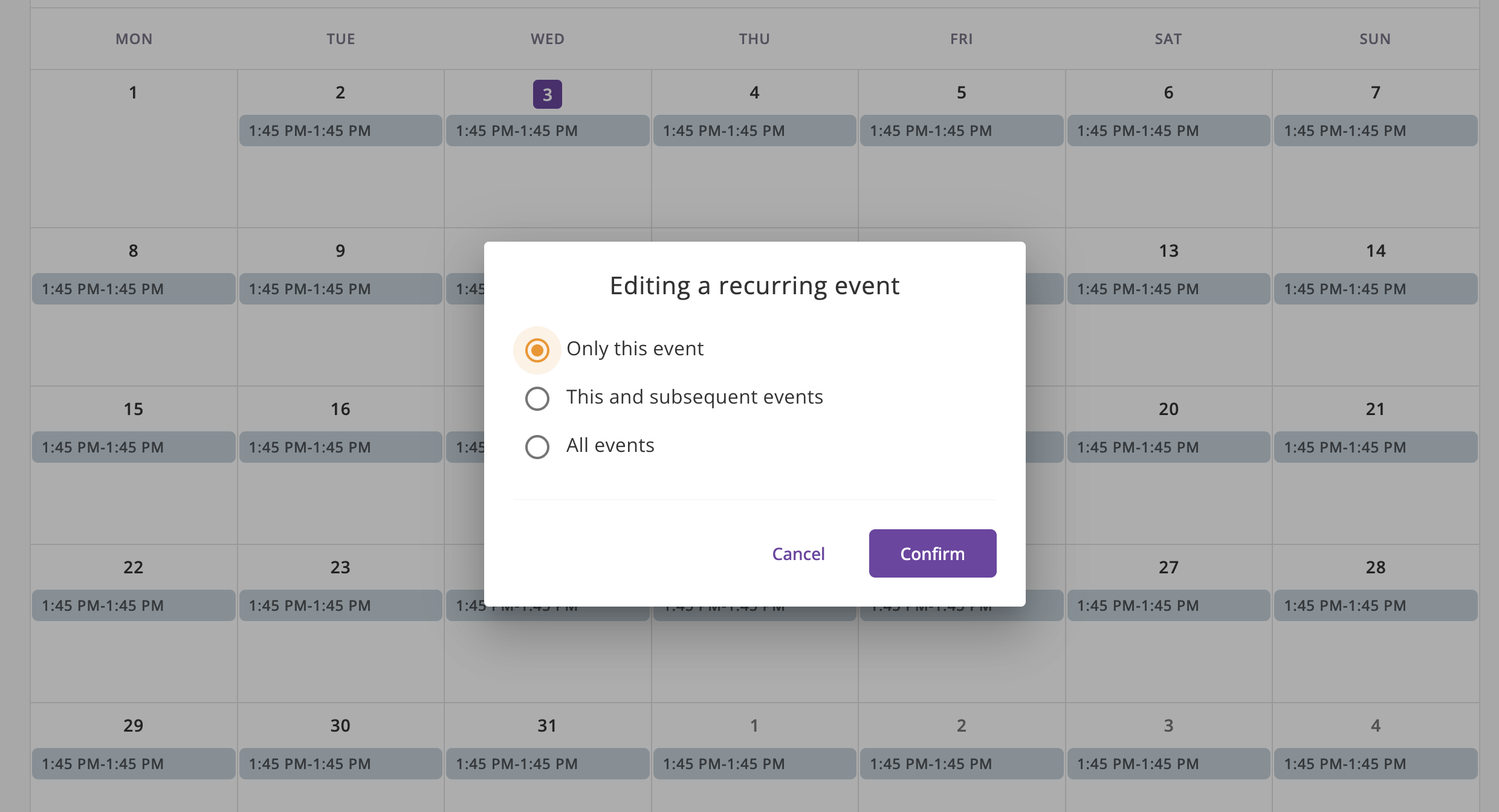Image resolution: width=1499 pixels, height=812 pixels.
Task: Open the event on Wednesday the 31st
Action: (547, 764)
